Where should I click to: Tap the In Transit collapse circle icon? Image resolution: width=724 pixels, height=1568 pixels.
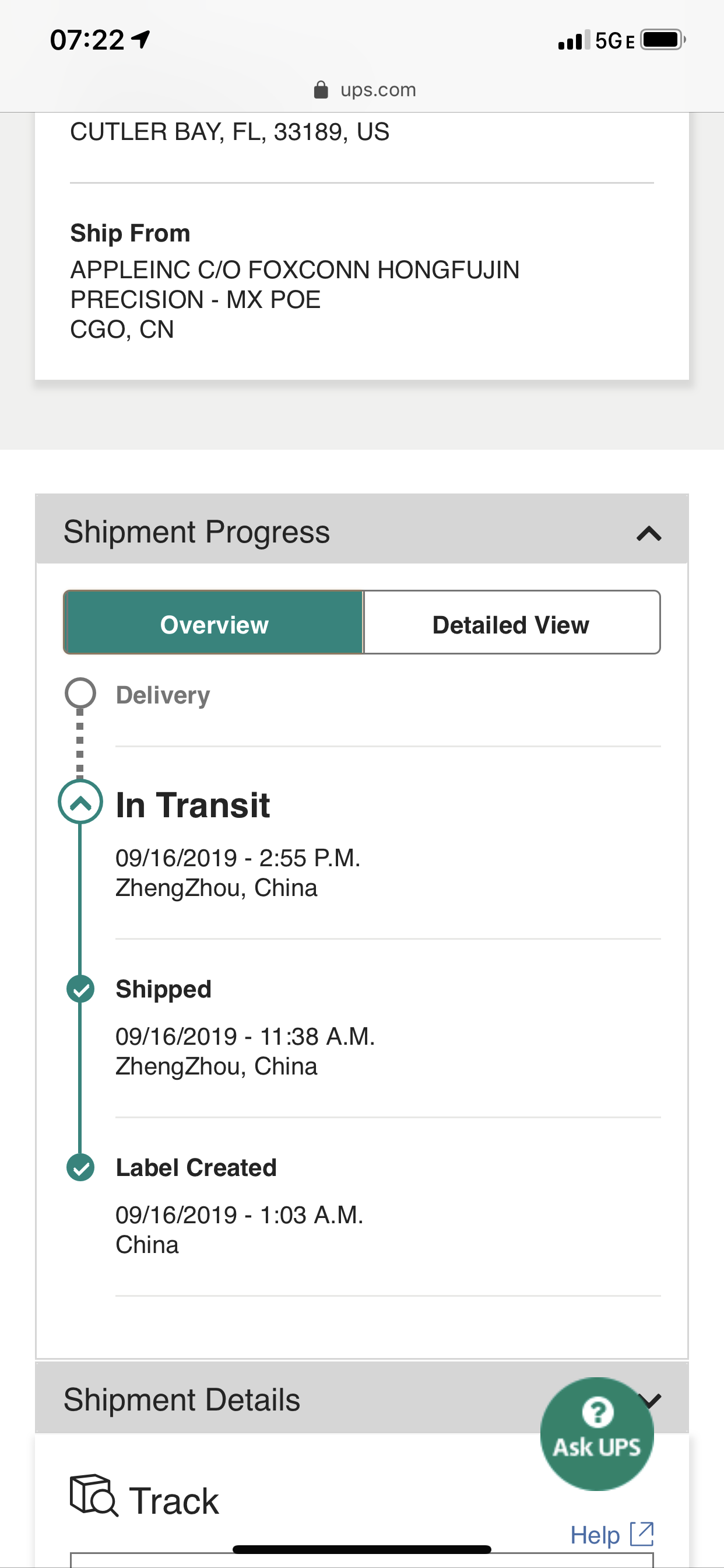[x=80, y=802]
